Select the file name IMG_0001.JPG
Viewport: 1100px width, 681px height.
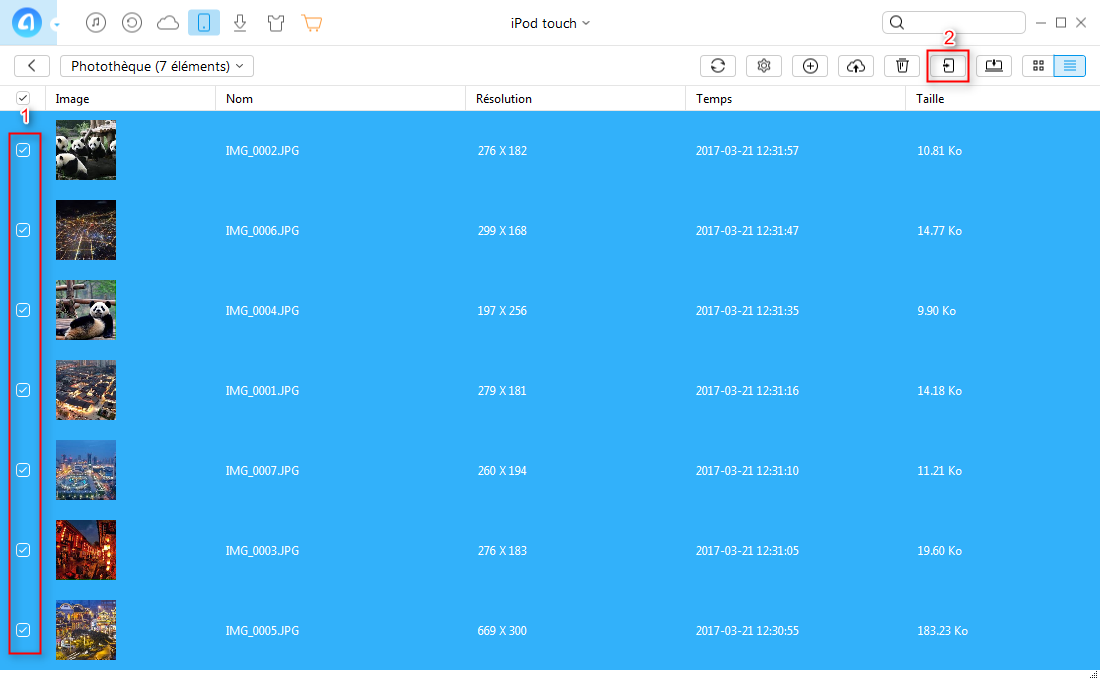[262, 391]
